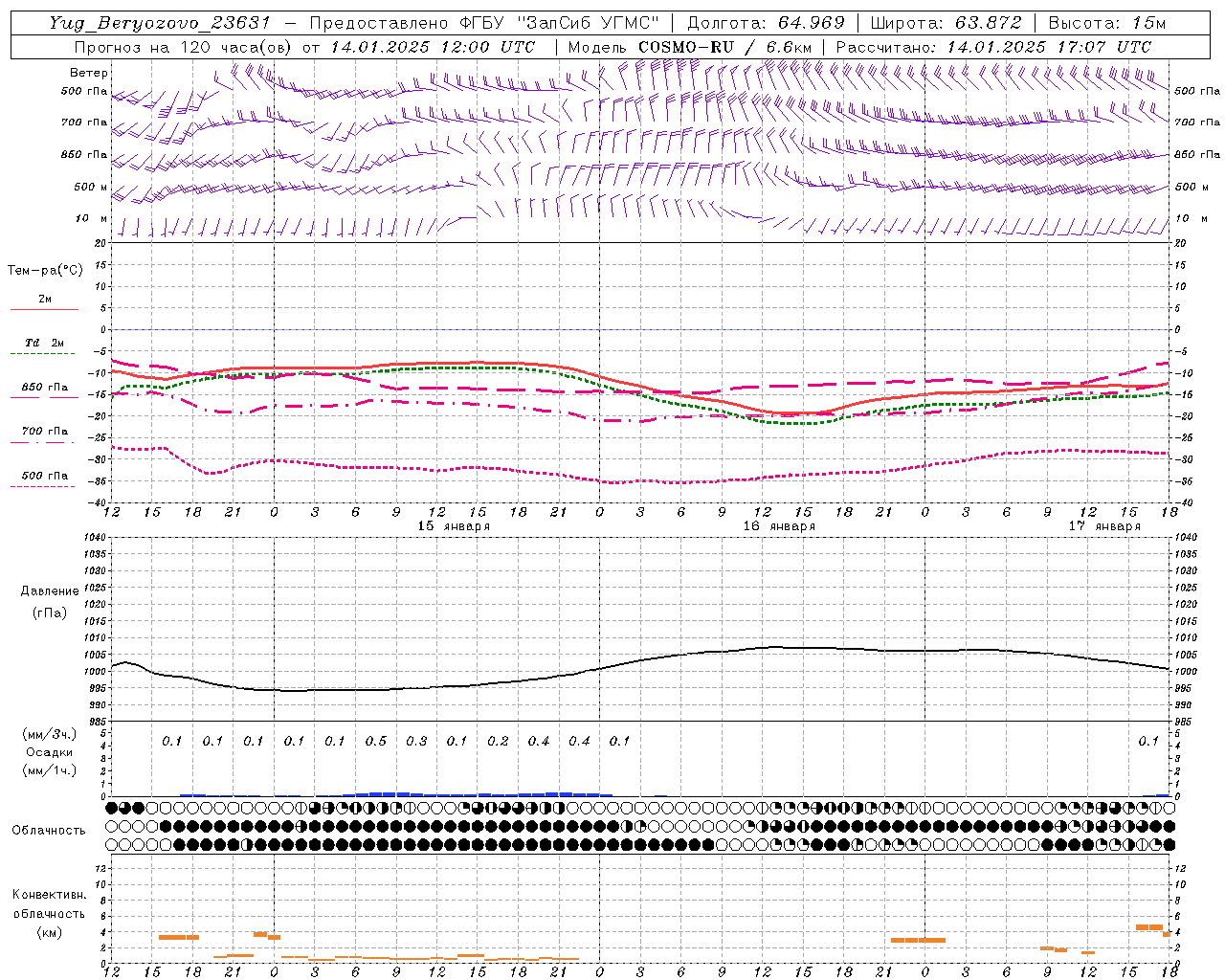Click the 0.3 three-hour precipitation value
This screenshot has height=980, width=1225.
pyautogui.click(x=416, y=742)
